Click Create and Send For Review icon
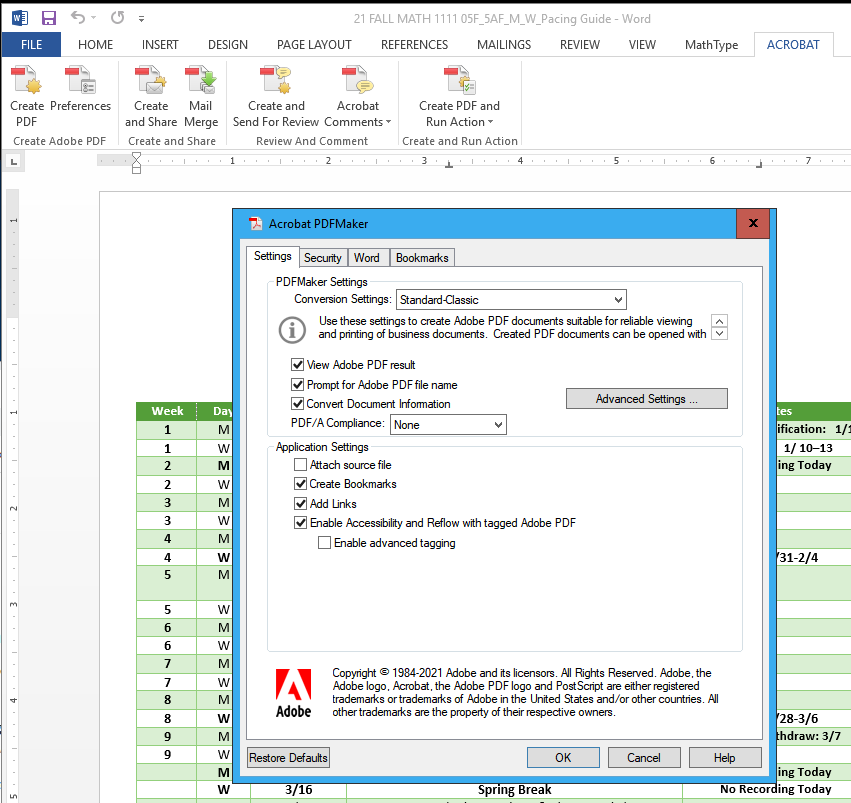851x803 pixels. pyautogui.click(x=275, y=95)
